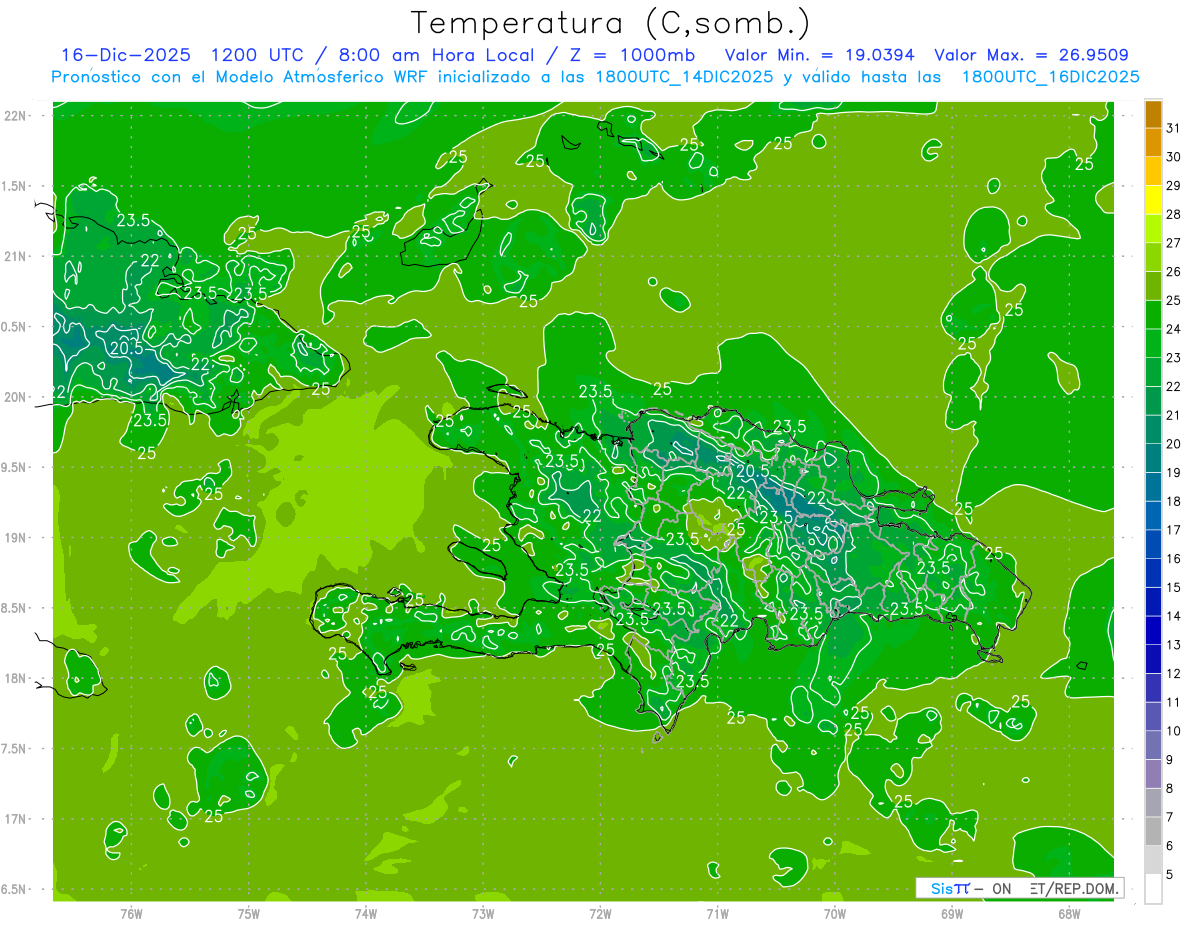This screenshot has width=1200, height=927.
Task: Click the 28 label on the color scale
Action: click(1173, 214)
